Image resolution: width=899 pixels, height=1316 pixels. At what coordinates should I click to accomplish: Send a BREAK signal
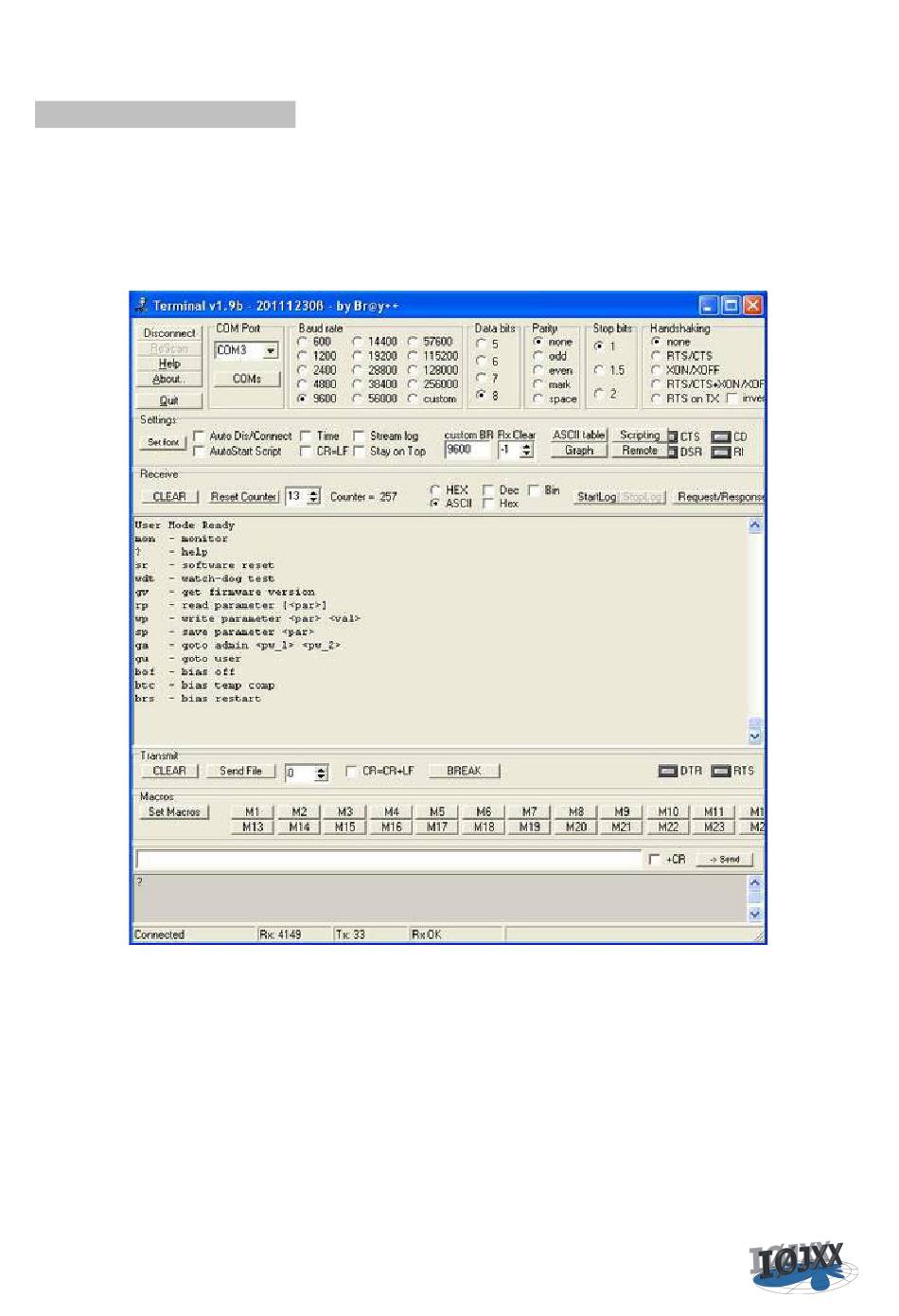(464, 771)
